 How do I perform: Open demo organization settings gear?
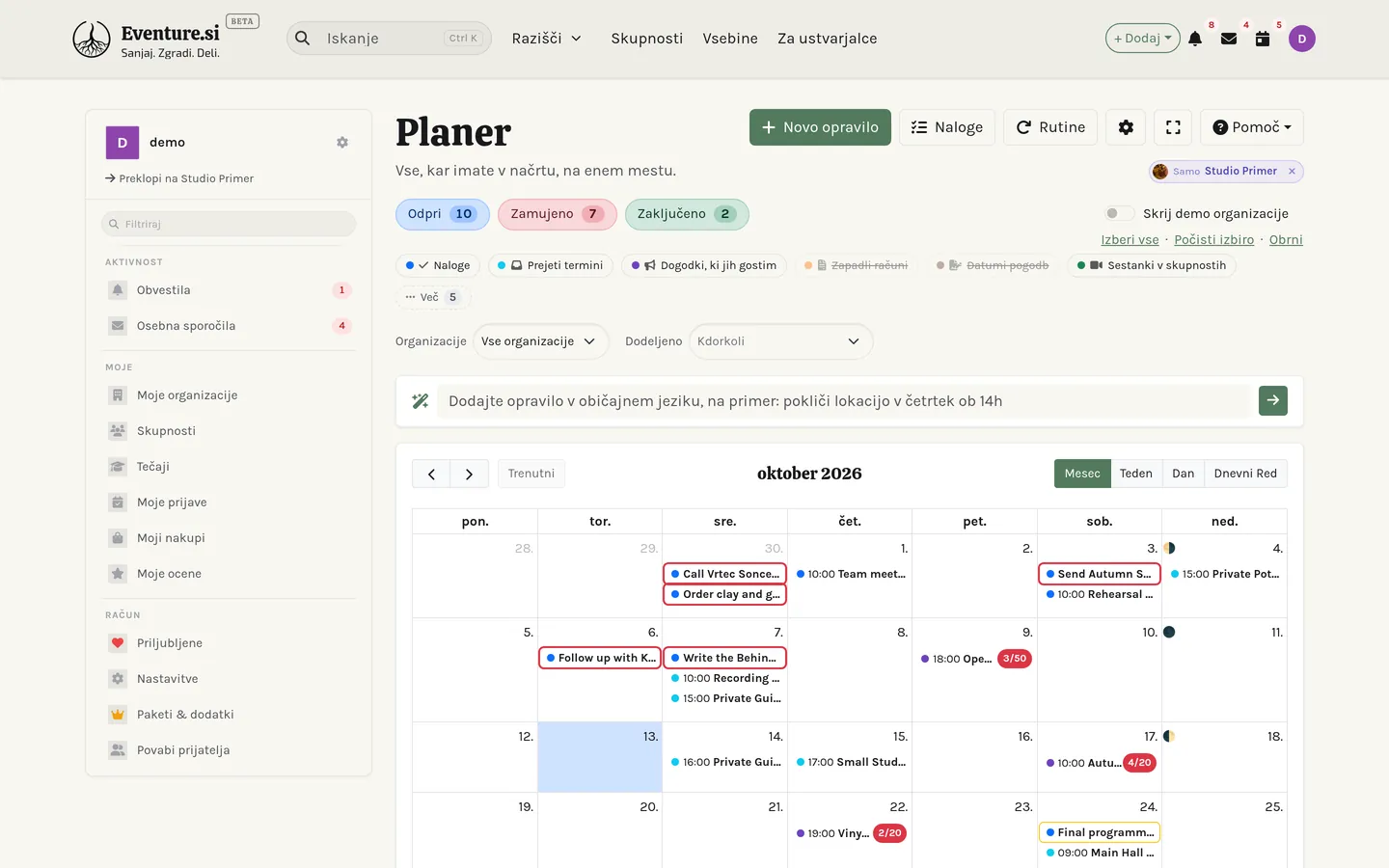pyautogui.click(x=342, y=142)
